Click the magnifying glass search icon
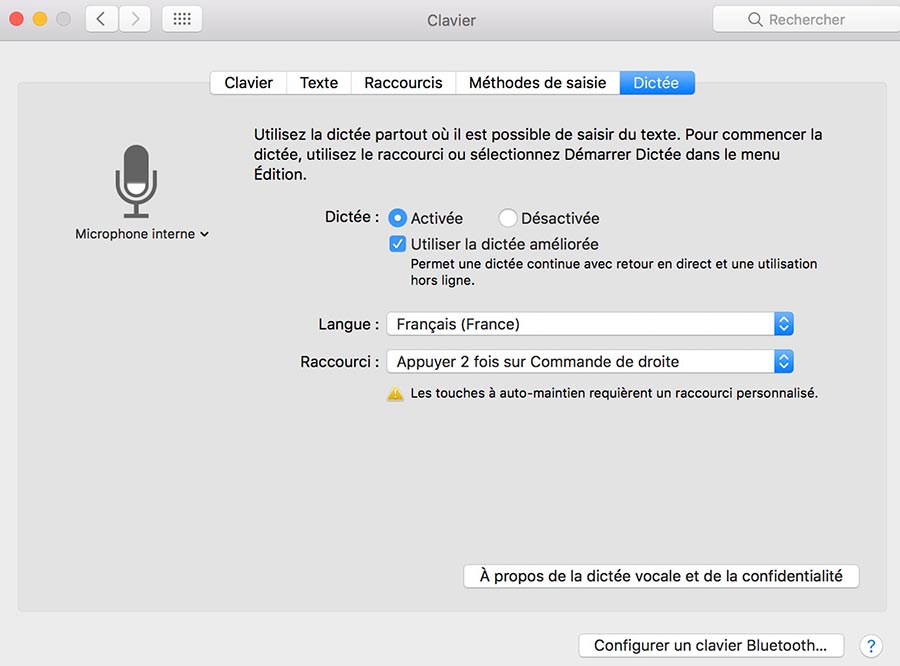Image resolution: width=900 pixels, height=666 pixels. pos(756,20)
